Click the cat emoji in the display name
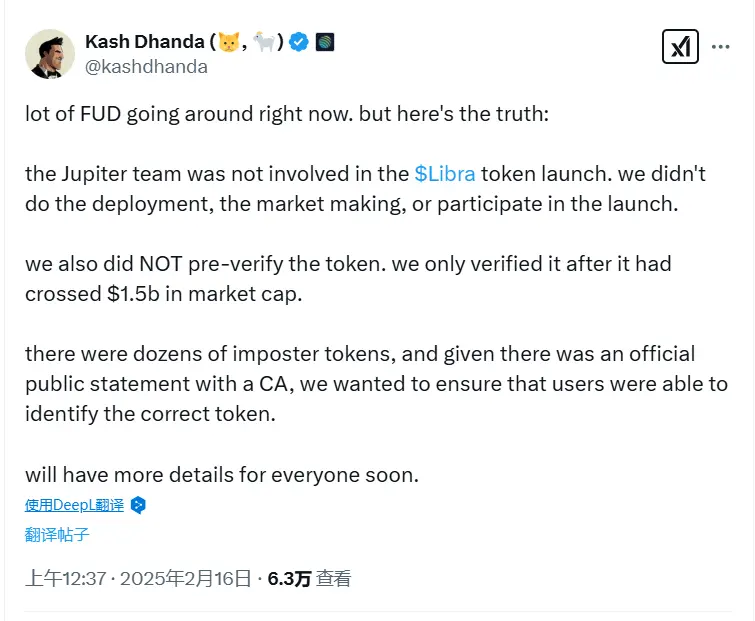 pos(230,42)
